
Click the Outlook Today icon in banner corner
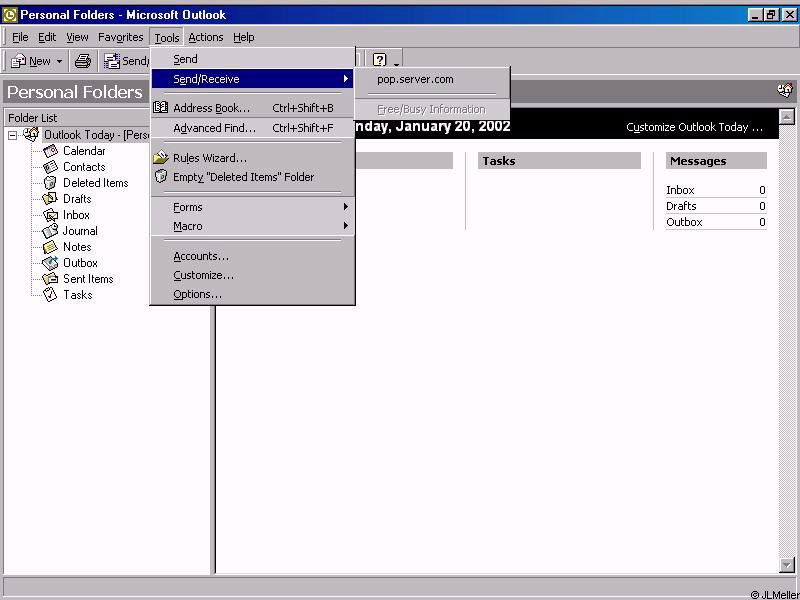click(785, 91)
